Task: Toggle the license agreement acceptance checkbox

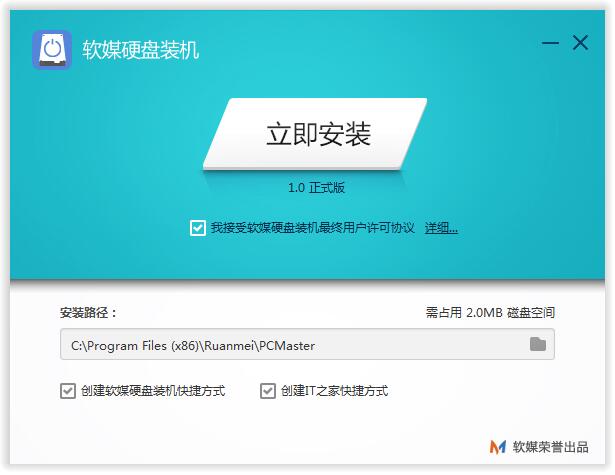Action: 198,228
